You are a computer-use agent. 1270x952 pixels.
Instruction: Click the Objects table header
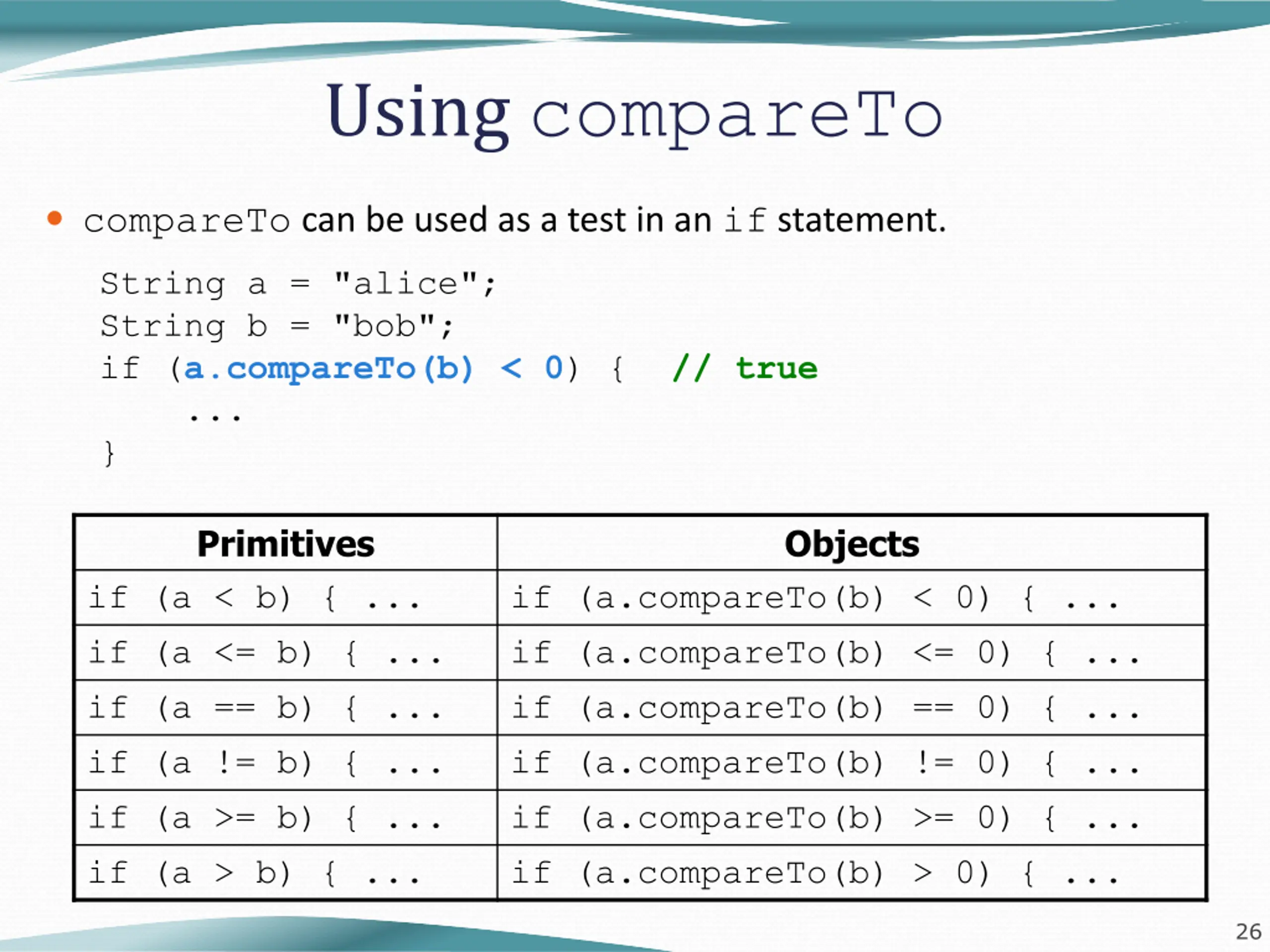tap(851, 543)
